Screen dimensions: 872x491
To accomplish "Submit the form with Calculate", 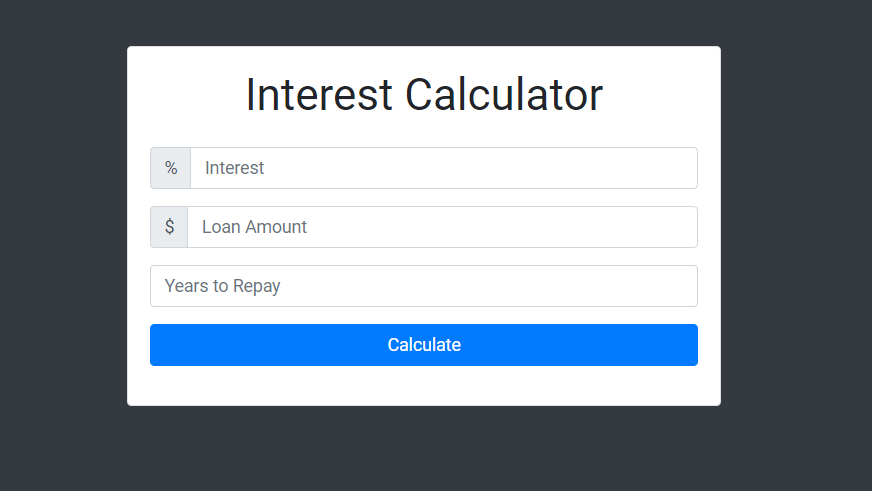I will (x=423, y=345).
